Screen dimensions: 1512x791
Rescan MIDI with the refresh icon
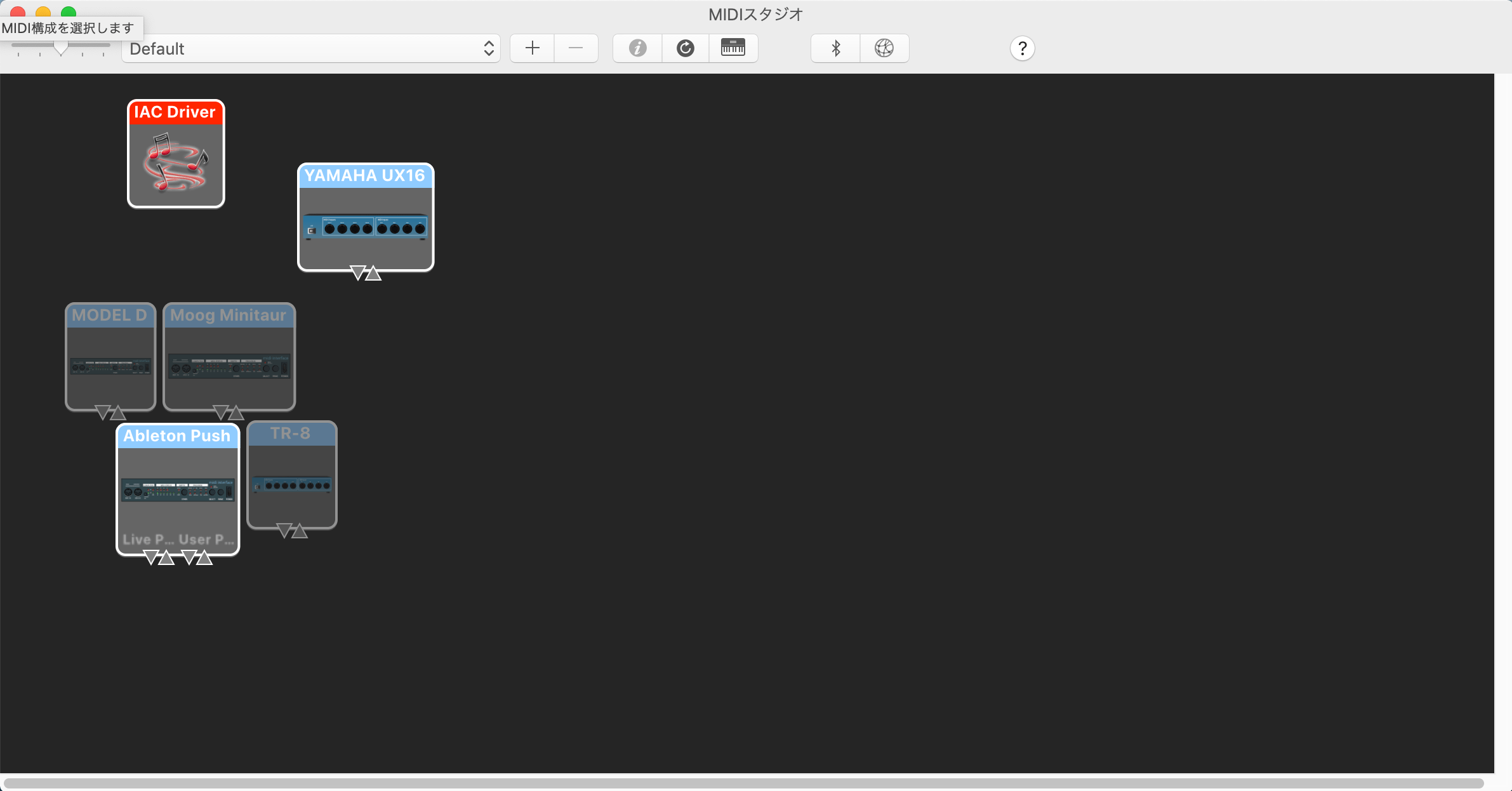[686, 48]
